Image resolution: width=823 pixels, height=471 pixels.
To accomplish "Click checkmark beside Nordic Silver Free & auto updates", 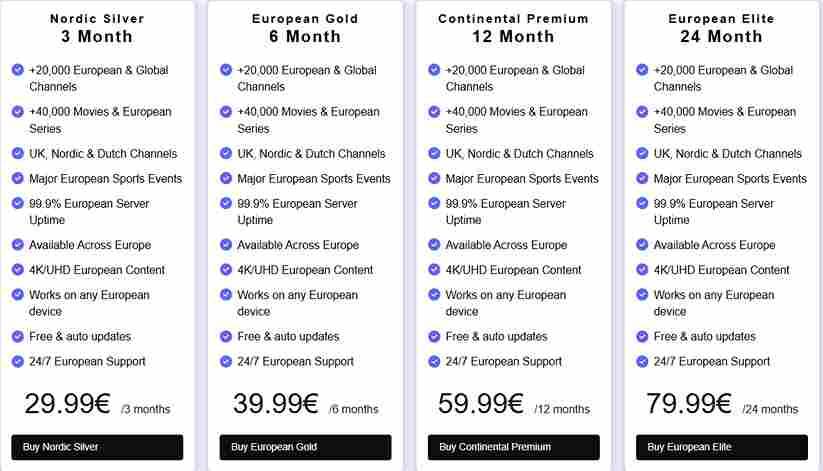I will click(x=18, y=336).
